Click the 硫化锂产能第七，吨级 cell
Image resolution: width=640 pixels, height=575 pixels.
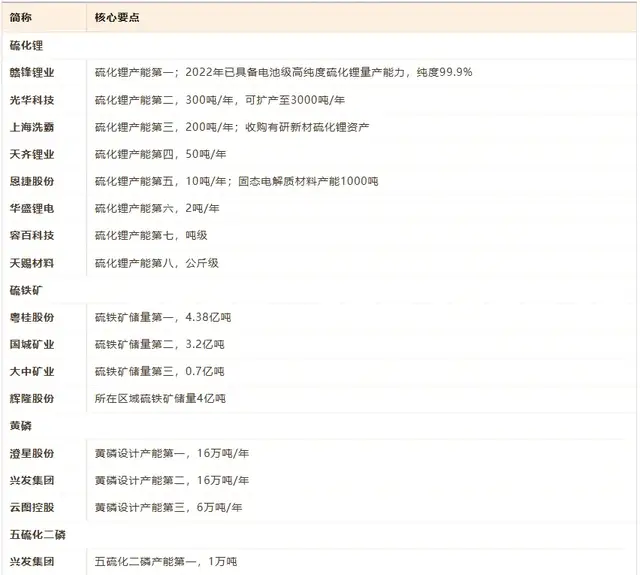[151, 235]
